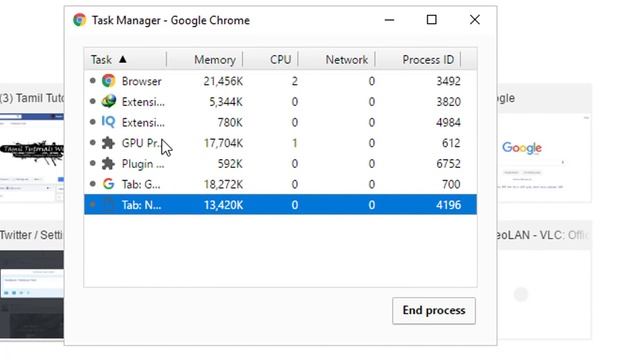Open the Twitter Settings thumbnail in the background
Image resolution: width=640 pixels, height=360 pixels.
click(32, 295)
